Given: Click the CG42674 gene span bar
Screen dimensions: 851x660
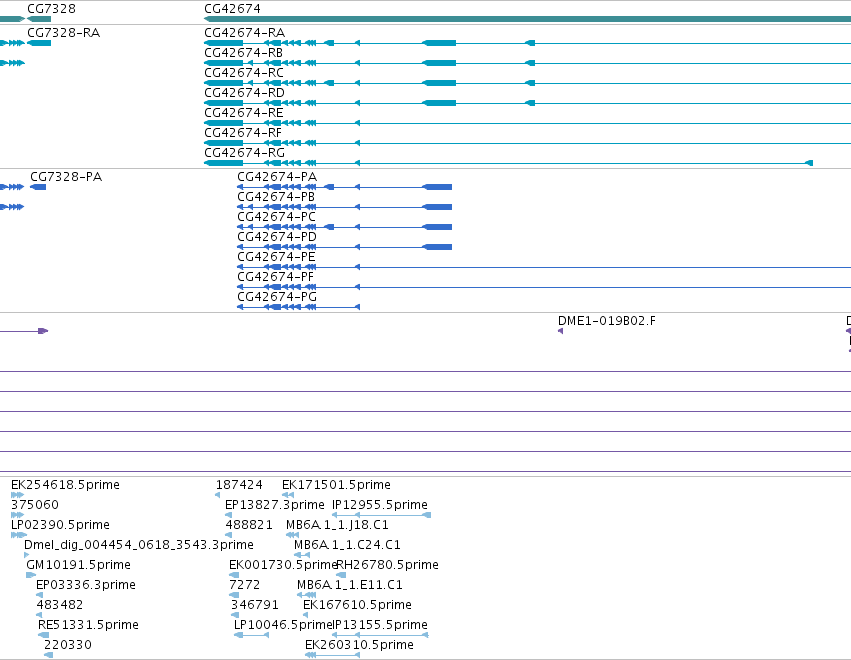Looking at the screenshot, I should coord(528,20).
